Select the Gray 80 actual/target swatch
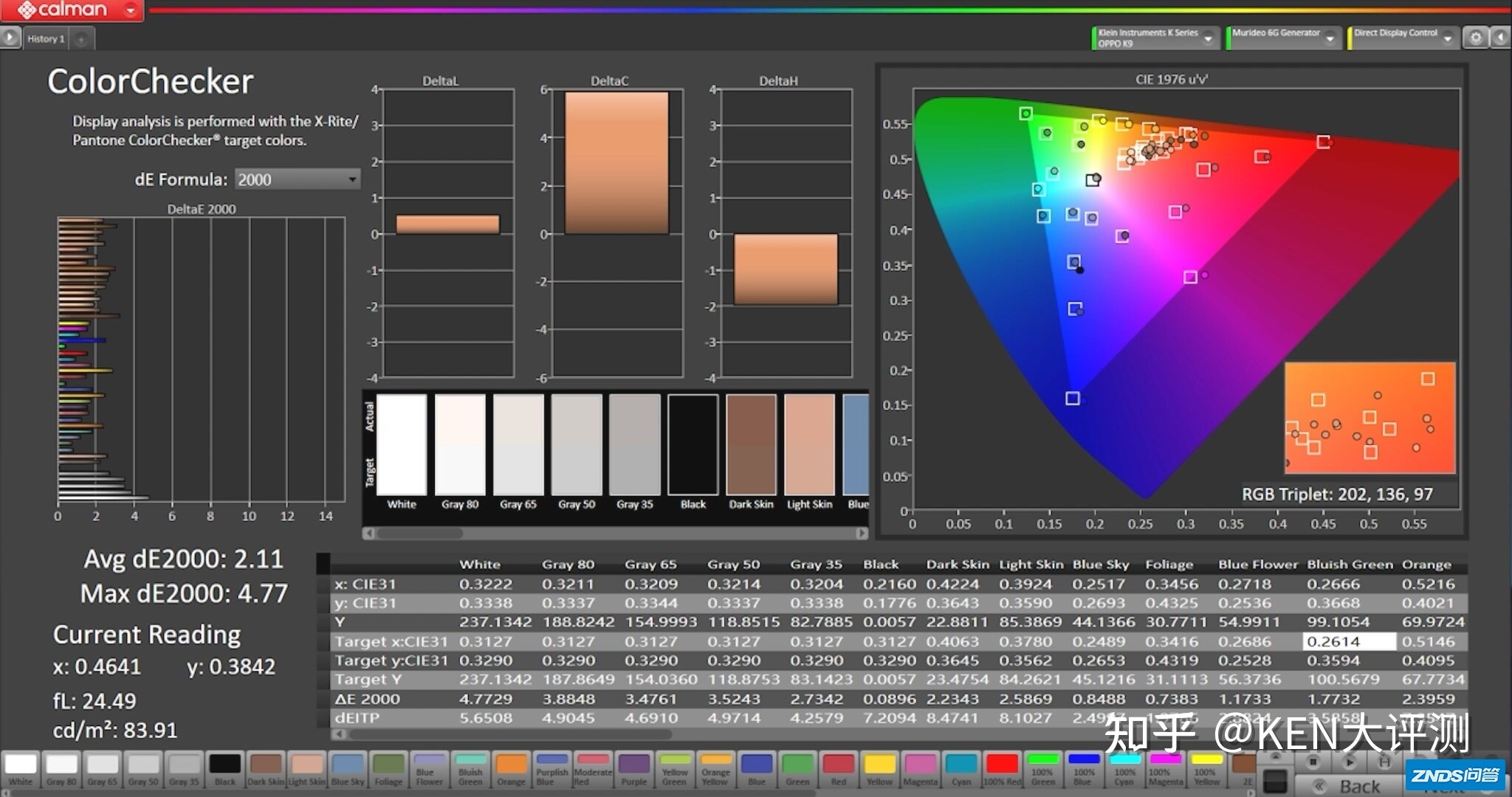The height and width of the screenshot is (797, 1512). 460,444
